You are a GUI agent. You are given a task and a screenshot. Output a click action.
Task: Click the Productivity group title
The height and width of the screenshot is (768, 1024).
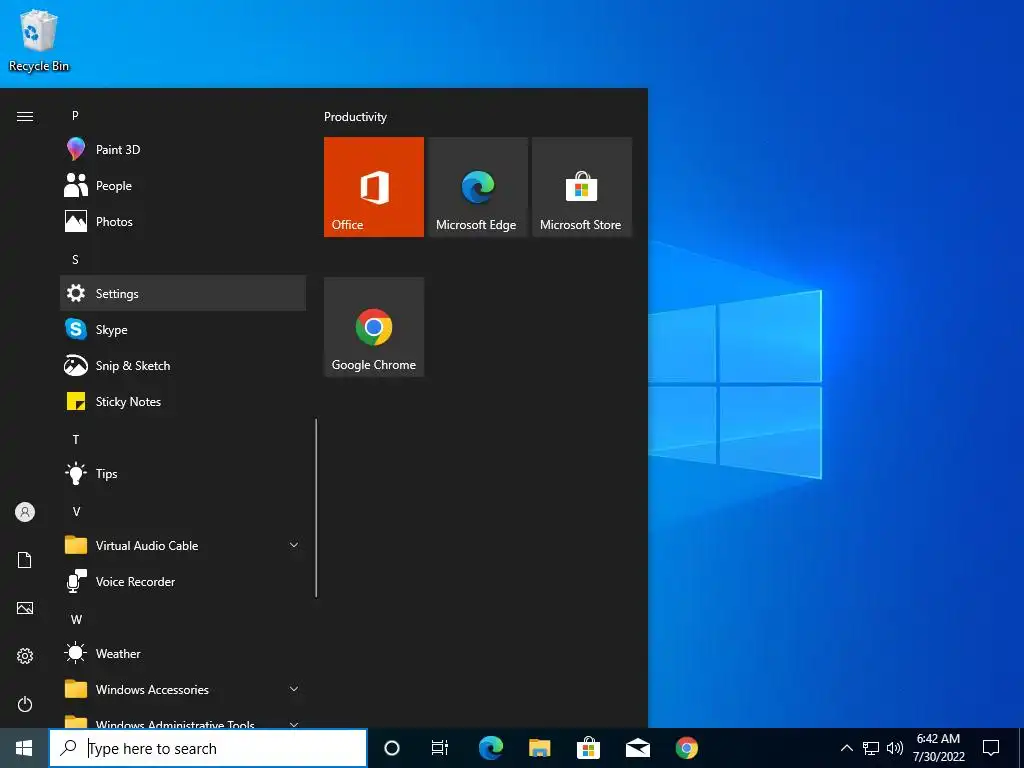(x=355, y=117)
